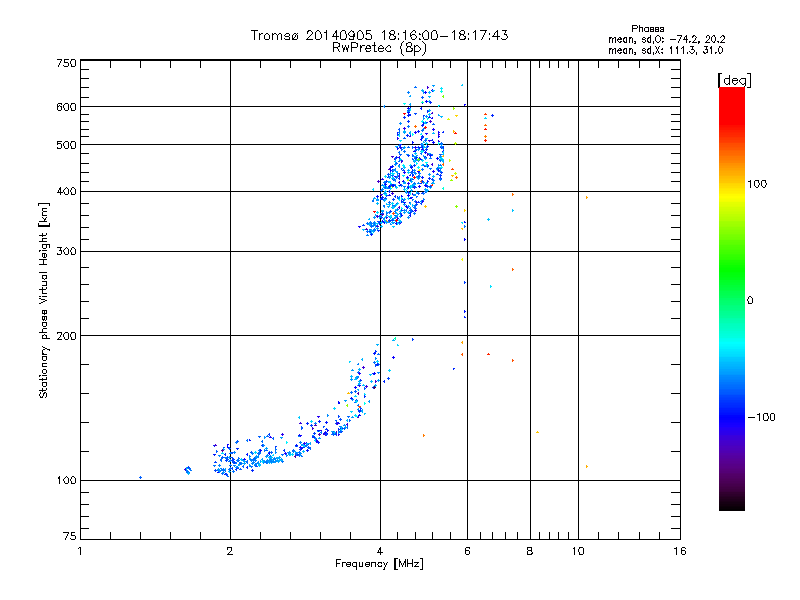Click the x-axis tick label '6'
Screen dimensions: 800x600
click(467, 551)
